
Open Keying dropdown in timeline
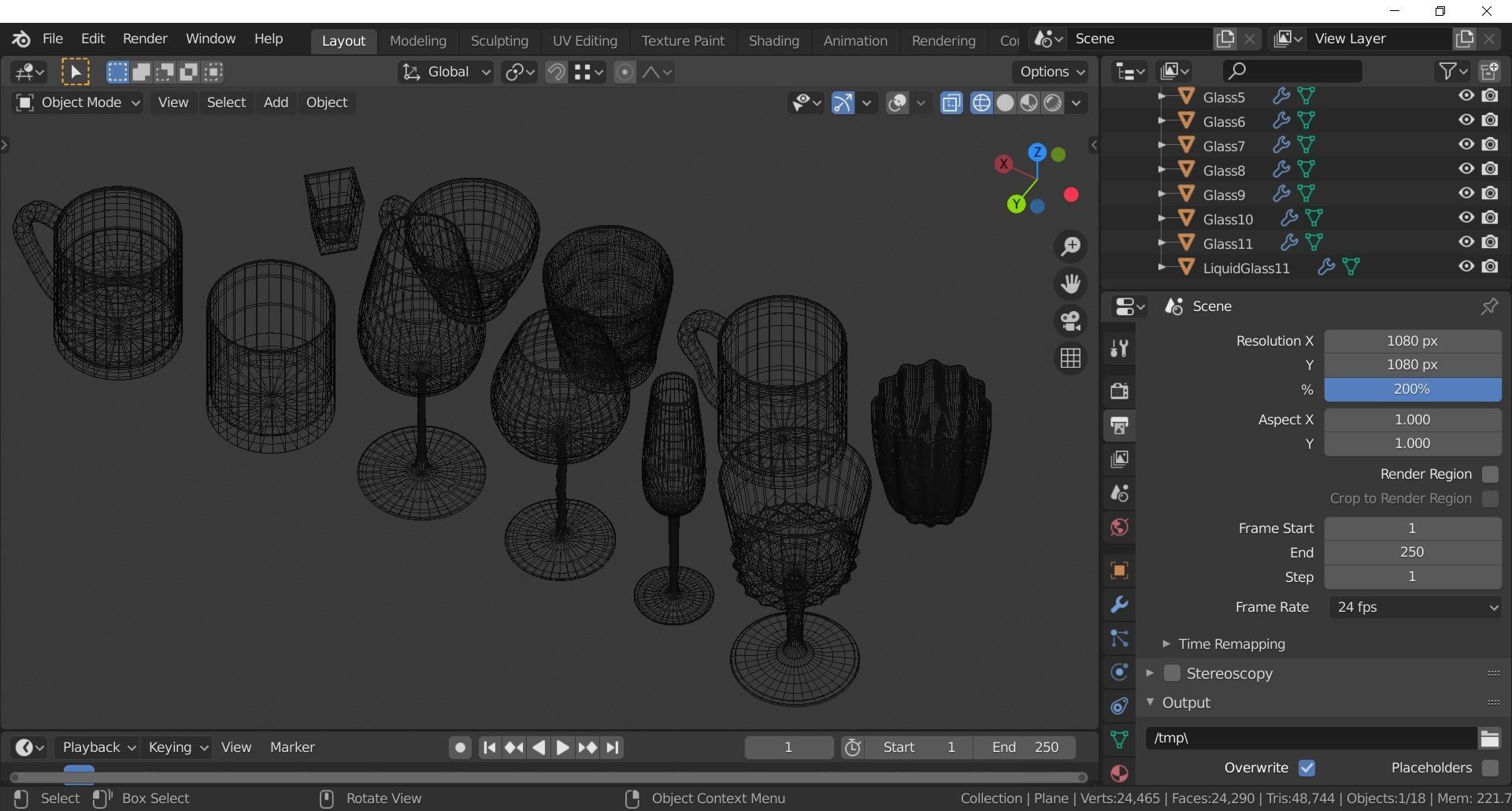[176, 747]
